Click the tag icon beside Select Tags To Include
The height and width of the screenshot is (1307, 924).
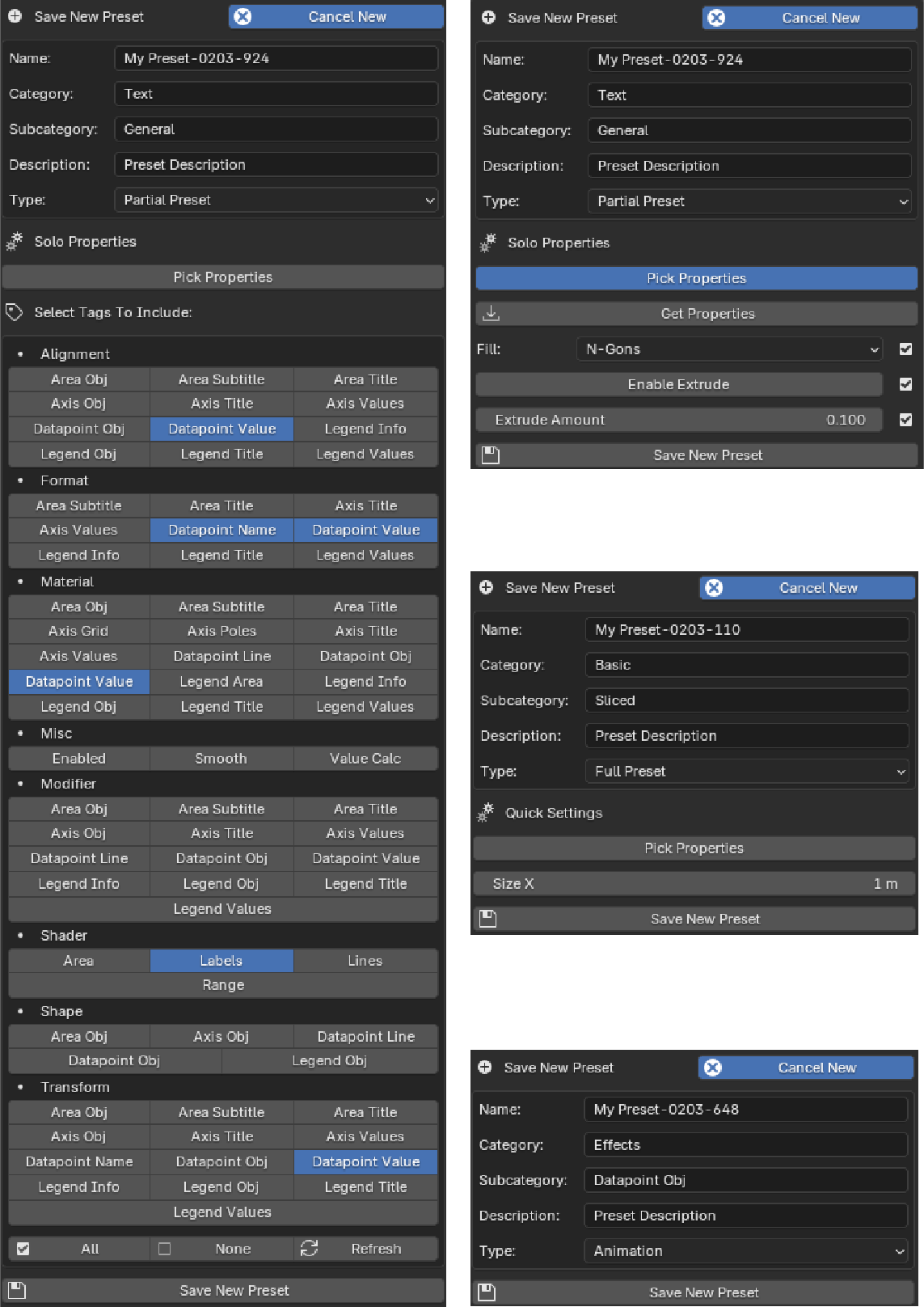15,312
